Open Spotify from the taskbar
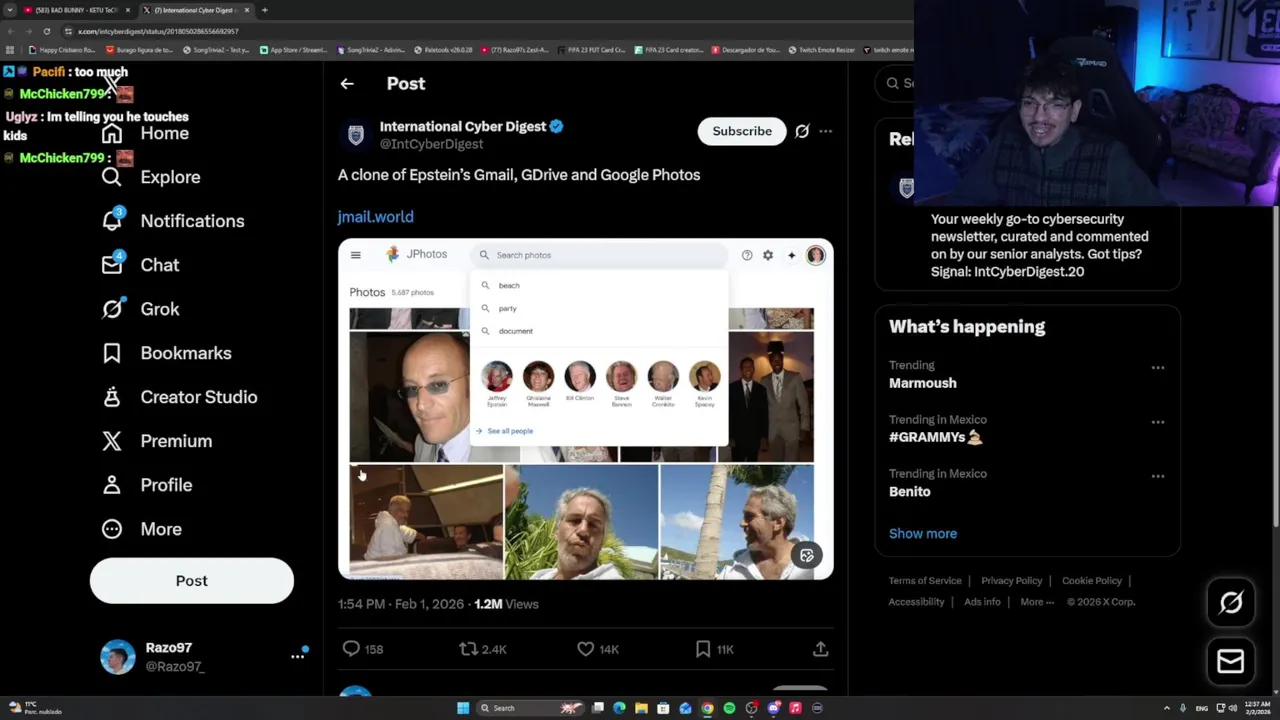The width and height of the screenshot is (1280, 720). [x=729, y=708]
